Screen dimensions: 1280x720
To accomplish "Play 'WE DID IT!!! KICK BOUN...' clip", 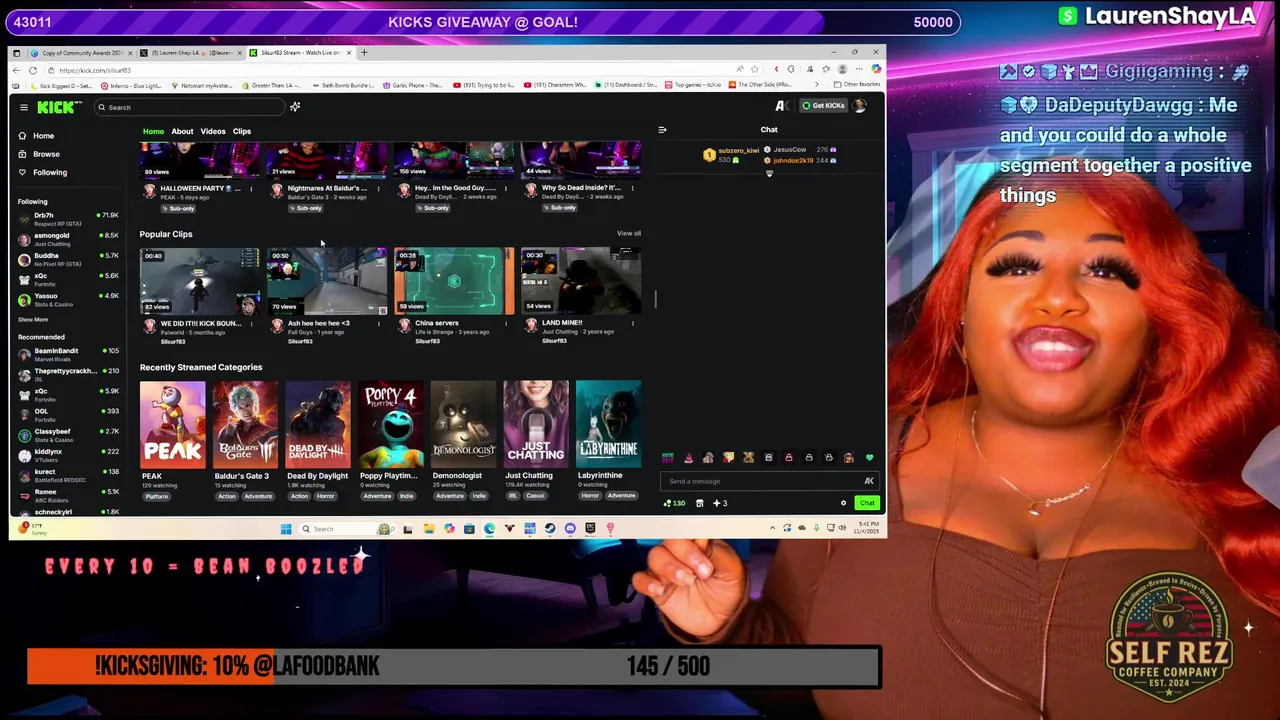I will (x=200, y=281).
